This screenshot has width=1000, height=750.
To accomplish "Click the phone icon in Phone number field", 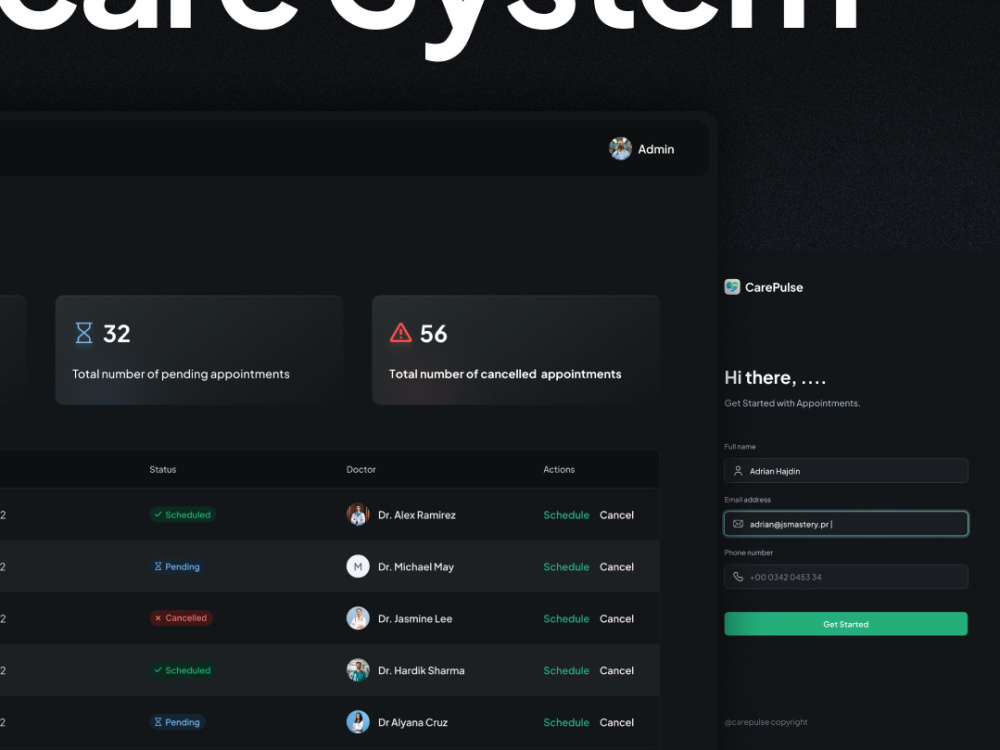I will (x=738, y=577).
